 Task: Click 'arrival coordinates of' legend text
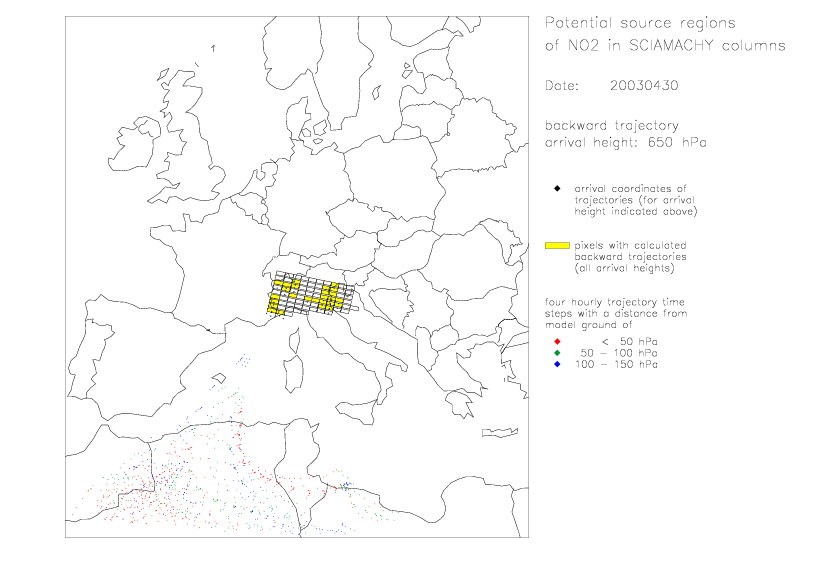coord(630,189)
